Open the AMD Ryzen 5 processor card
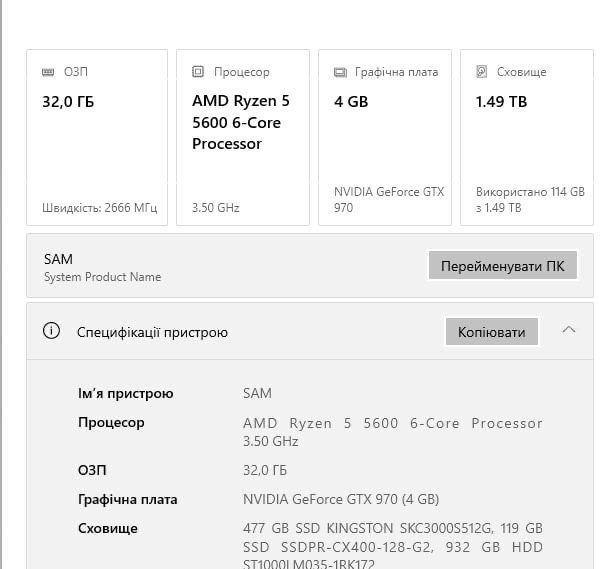 243,138
